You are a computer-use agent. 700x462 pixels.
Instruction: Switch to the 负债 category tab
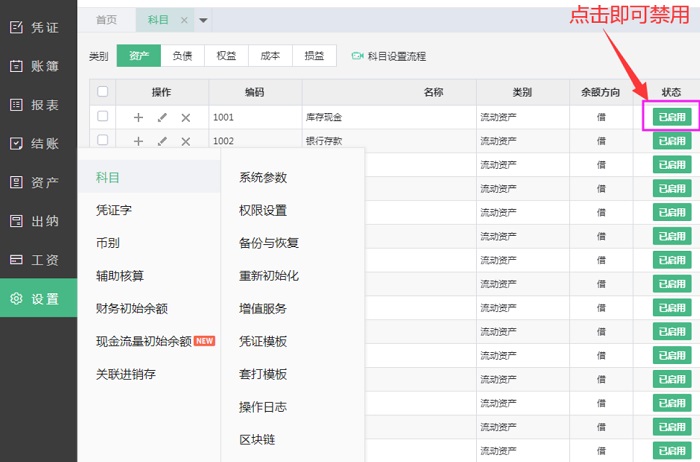tap(181, 57)
